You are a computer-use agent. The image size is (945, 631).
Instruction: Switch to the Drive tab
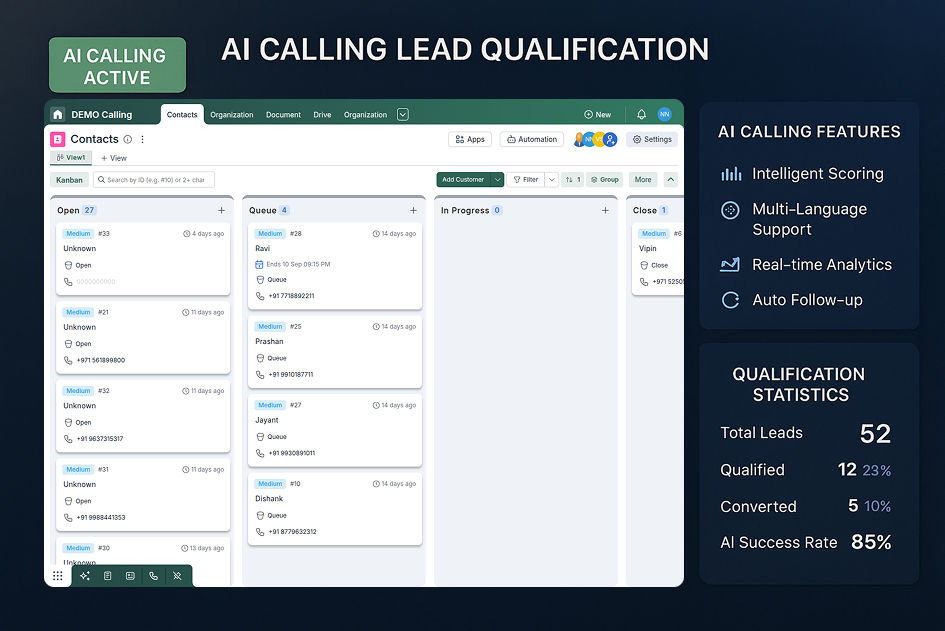pos(322,115)
